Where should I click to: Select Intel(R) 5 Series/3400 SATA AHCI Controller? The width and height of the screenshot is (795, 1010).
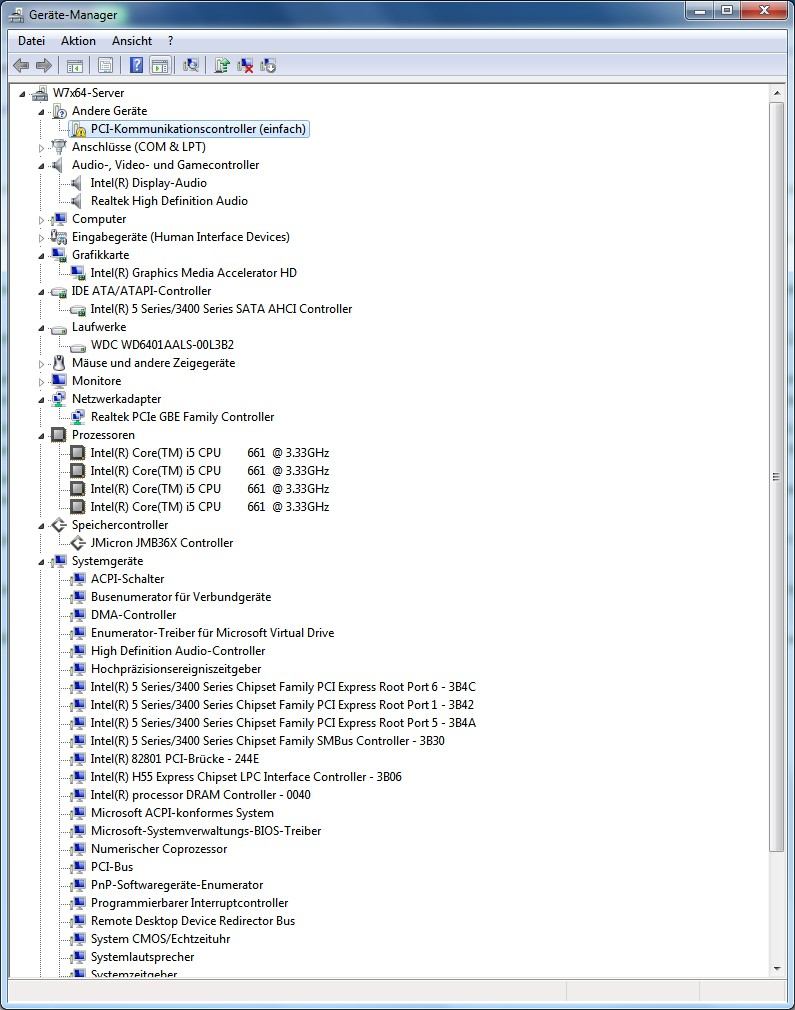[222, 309]
